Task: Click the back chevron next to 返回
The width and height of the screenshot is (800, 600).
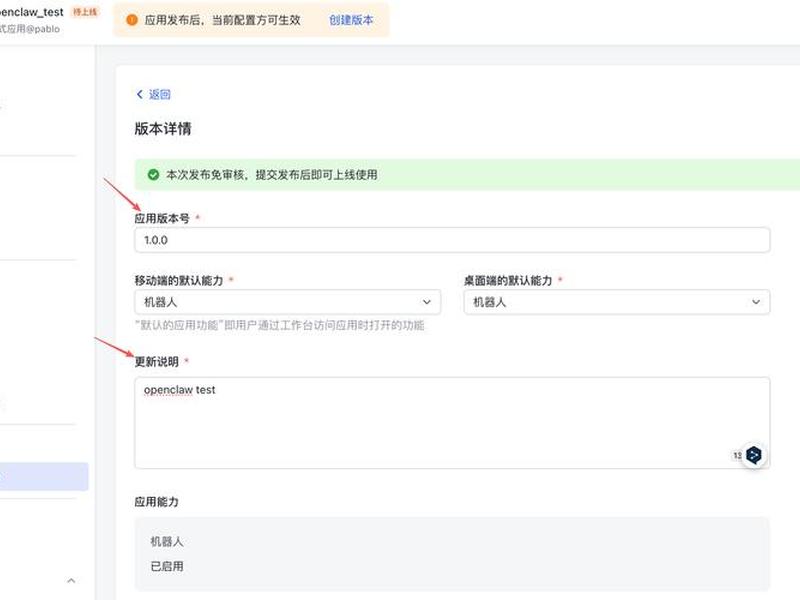Action: point(140,94)
